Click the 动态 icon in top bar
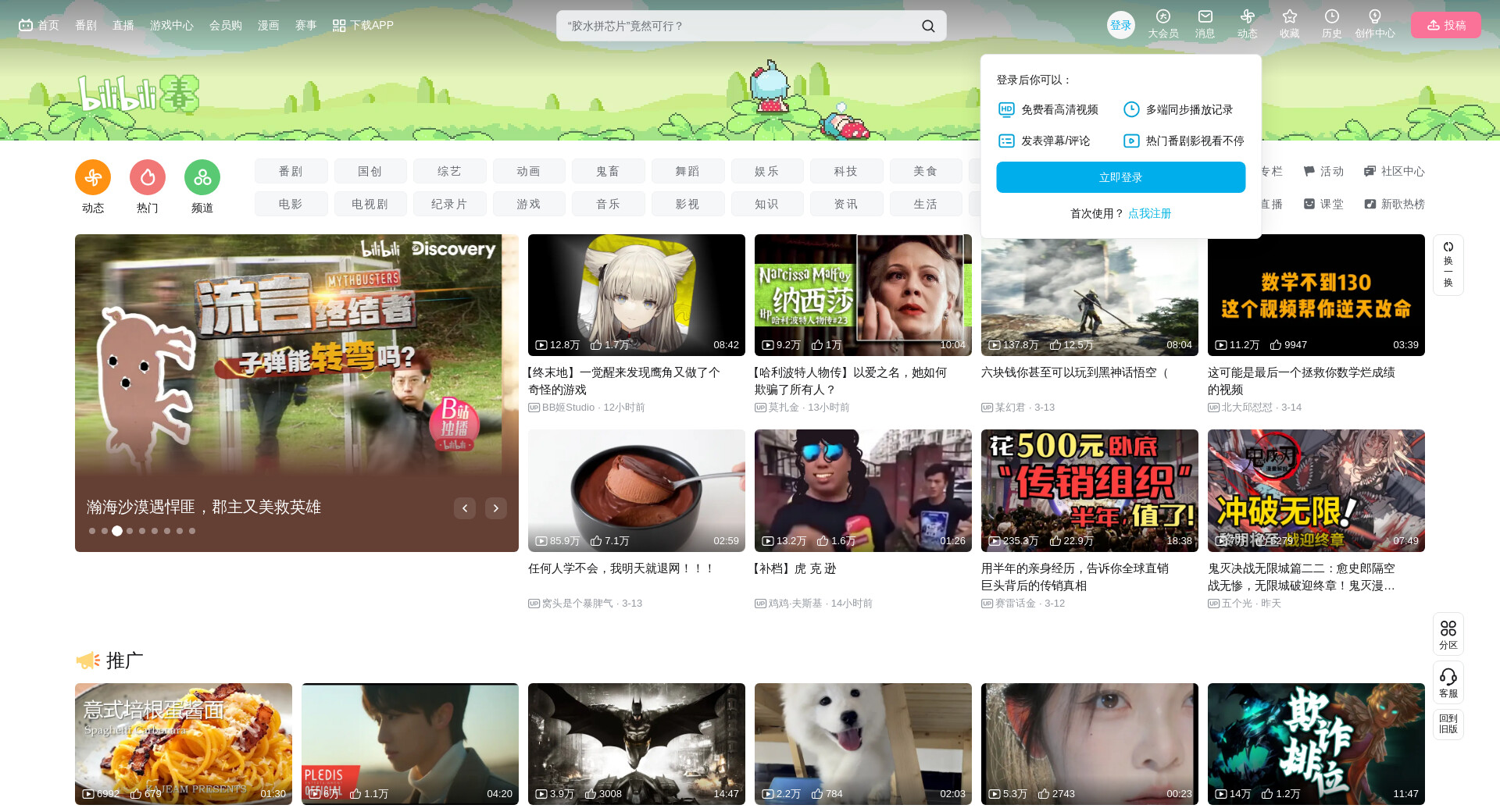This screenshot has height=812, width=1500. [x=1248, y=16]
